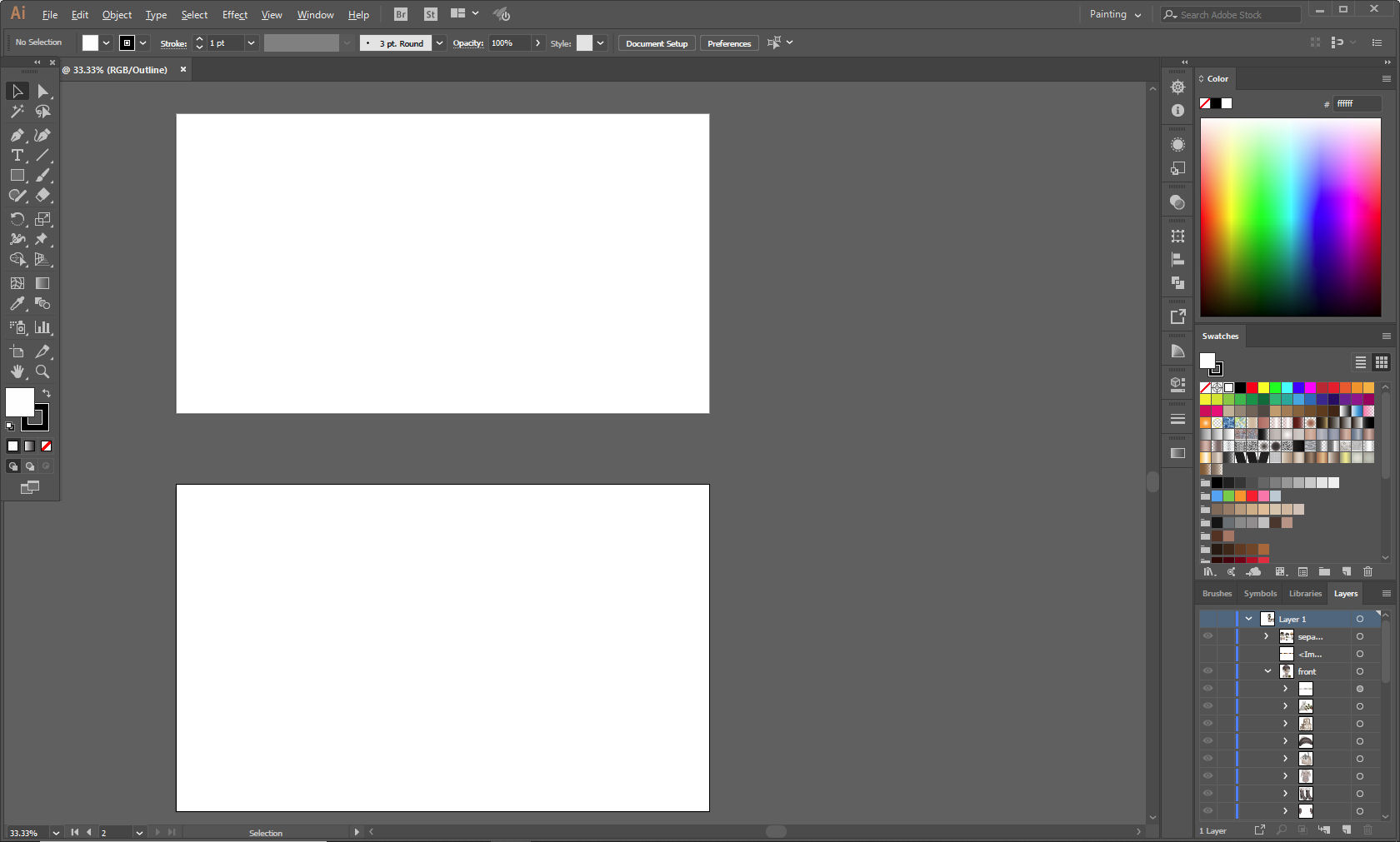The width and height of the screenshot is (1400, 842).
Task: Choose the Zoom tool
Action: tap(42, 372)
